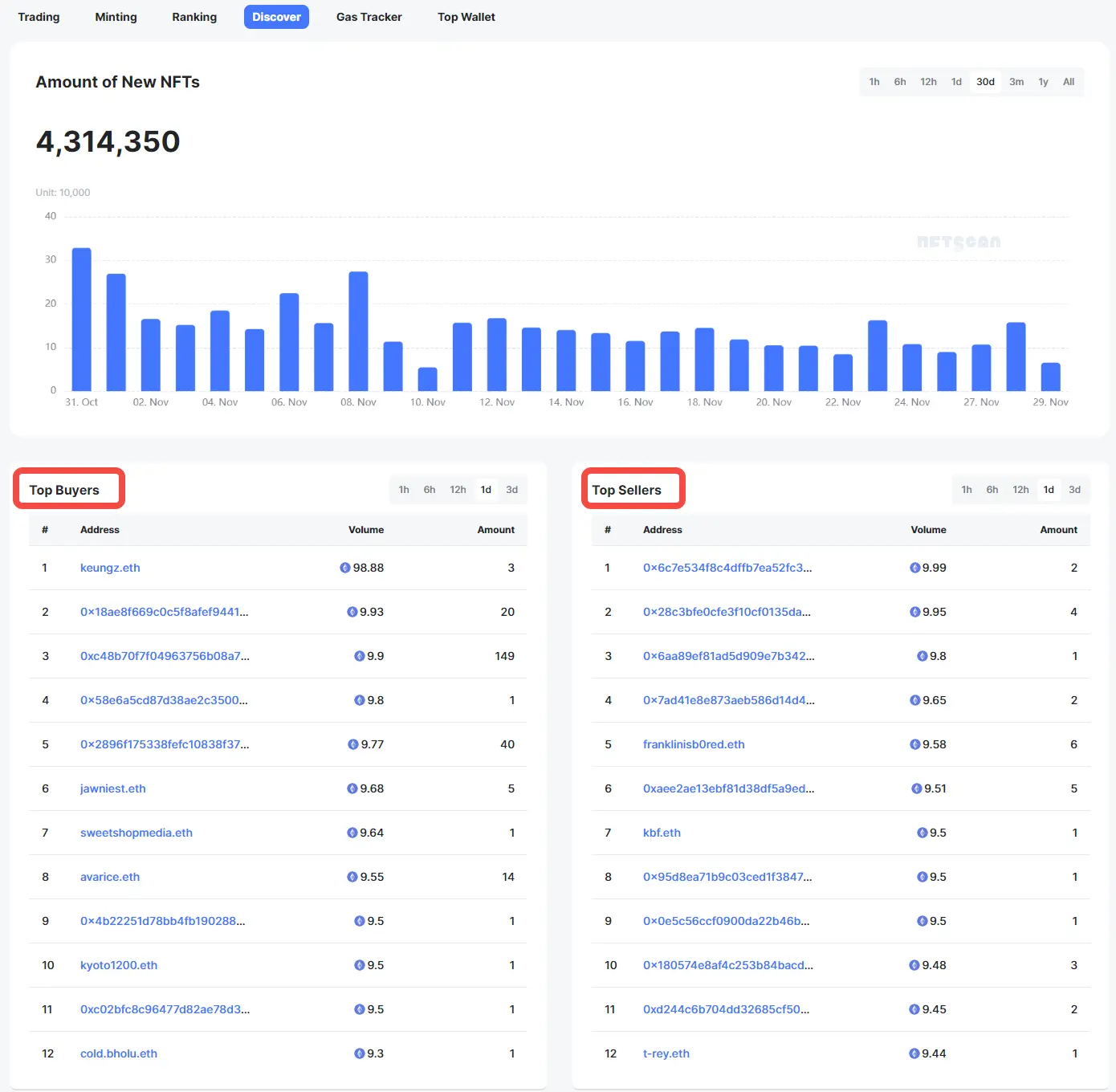This screenshot has width=1116, height=1092.
Task: Click the NFTScan watermark logo on chart
Action: point(959,242)
